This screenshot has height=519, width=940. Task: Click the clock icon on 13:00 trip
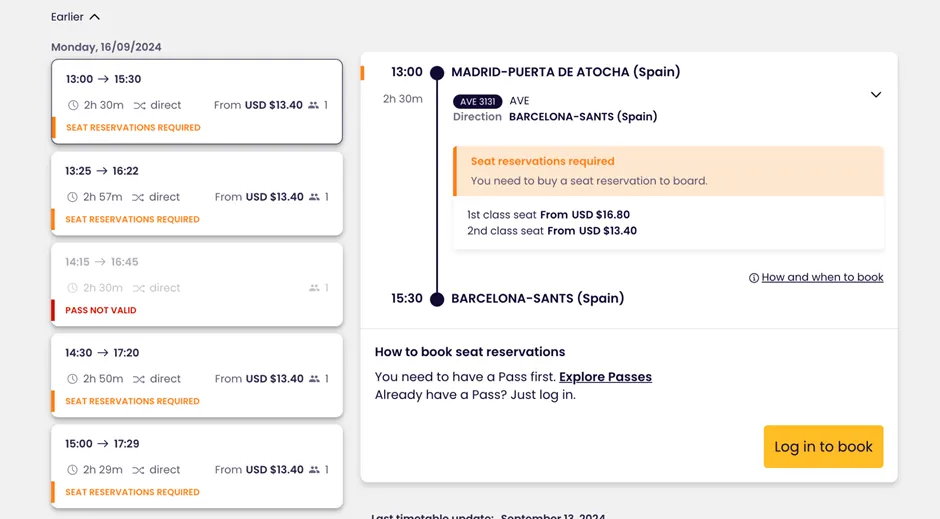point(73,105)
